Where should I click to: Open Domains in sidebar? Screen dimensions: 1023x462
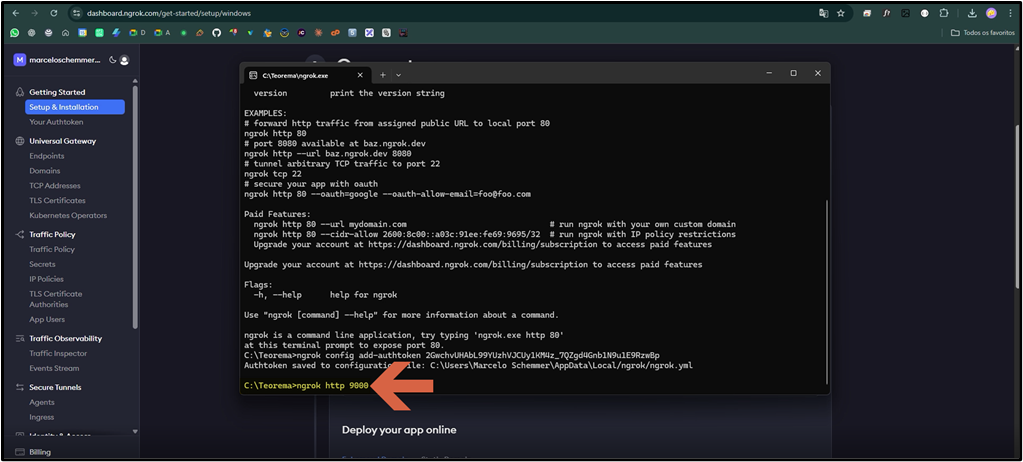(x=44, y=171)
